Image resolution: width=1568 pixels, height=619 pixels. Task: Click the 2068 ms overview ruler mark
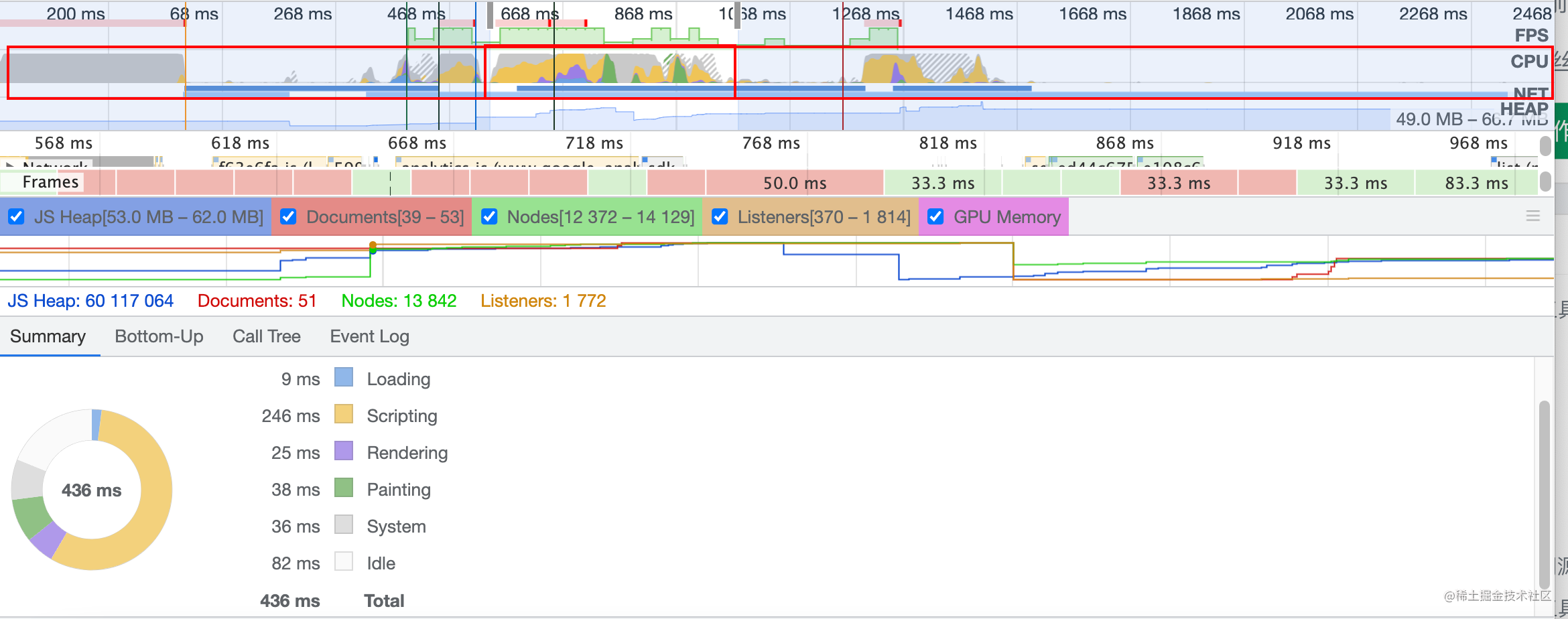1319,13
